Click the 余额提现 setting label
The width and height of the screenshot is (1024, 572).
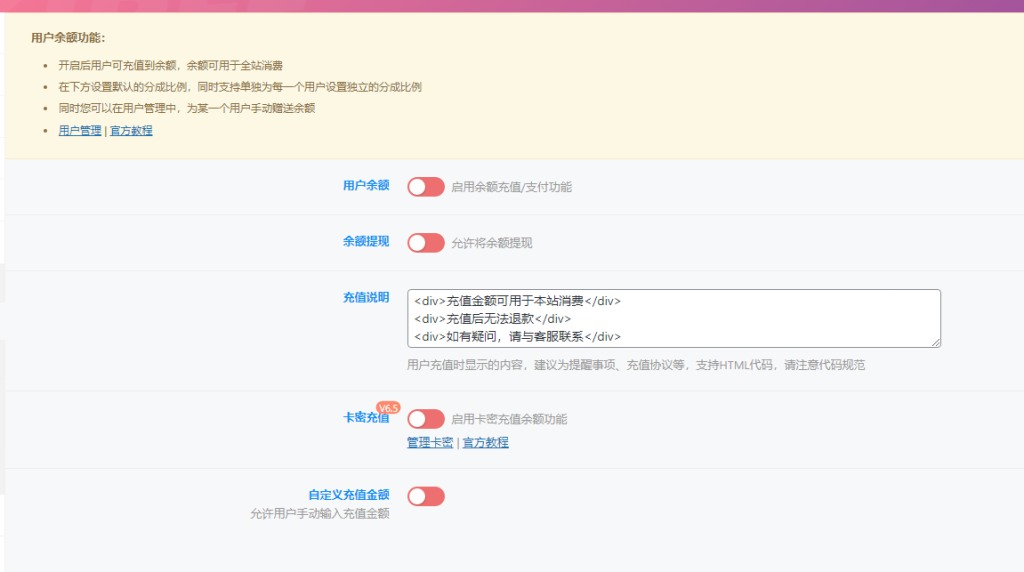366,242
